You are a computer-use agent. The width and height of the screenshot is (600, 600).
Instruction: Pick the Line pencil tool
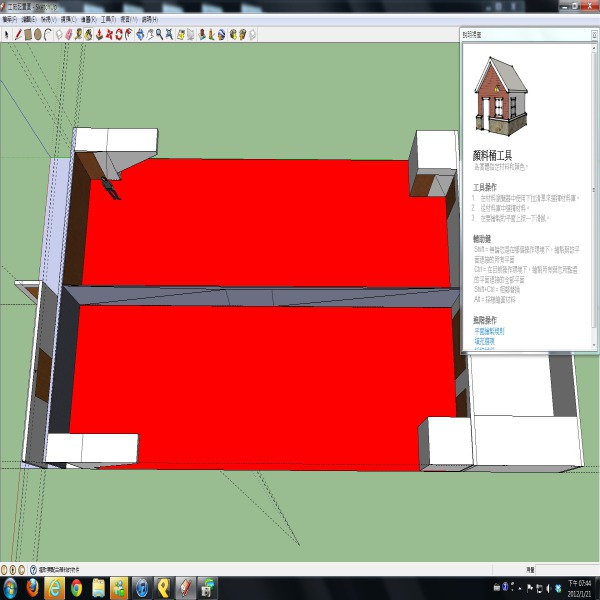click(17, 34)
